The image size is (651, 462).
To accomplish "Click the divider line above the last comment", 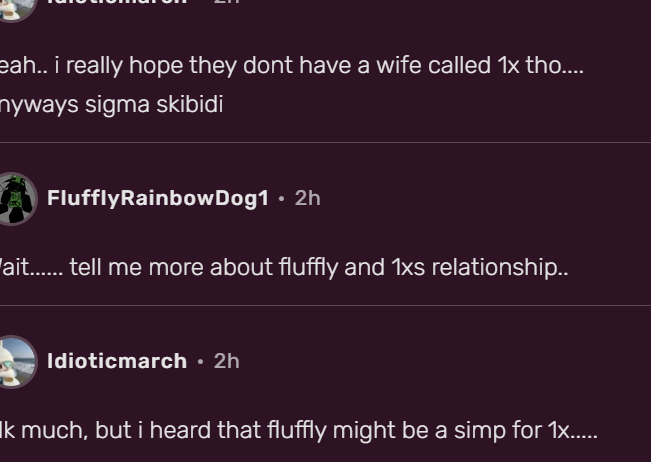I will tap(325, 306).
